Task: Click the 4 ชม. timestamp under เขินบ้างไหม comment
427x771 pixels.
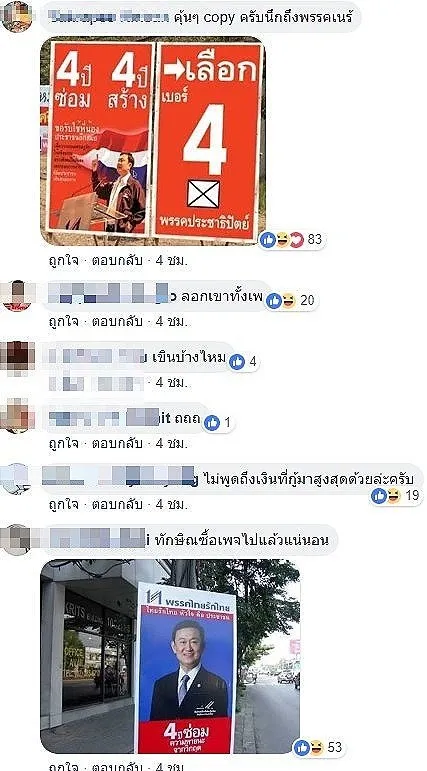Action: coord(171,383)
